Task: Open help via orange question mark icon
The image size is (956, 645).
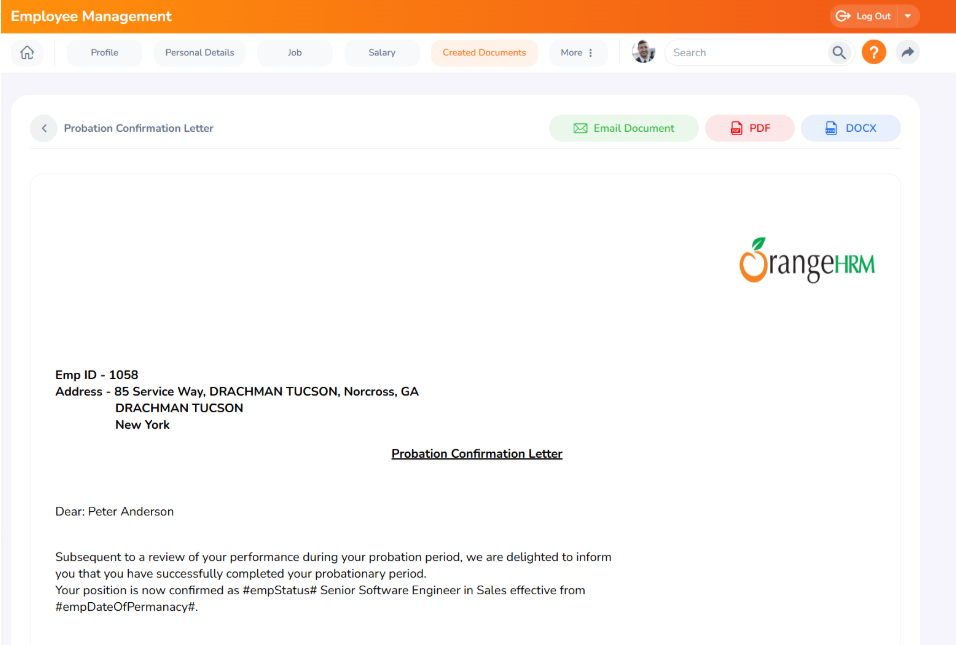Action: pyautogui.click(x=874, y=53)
